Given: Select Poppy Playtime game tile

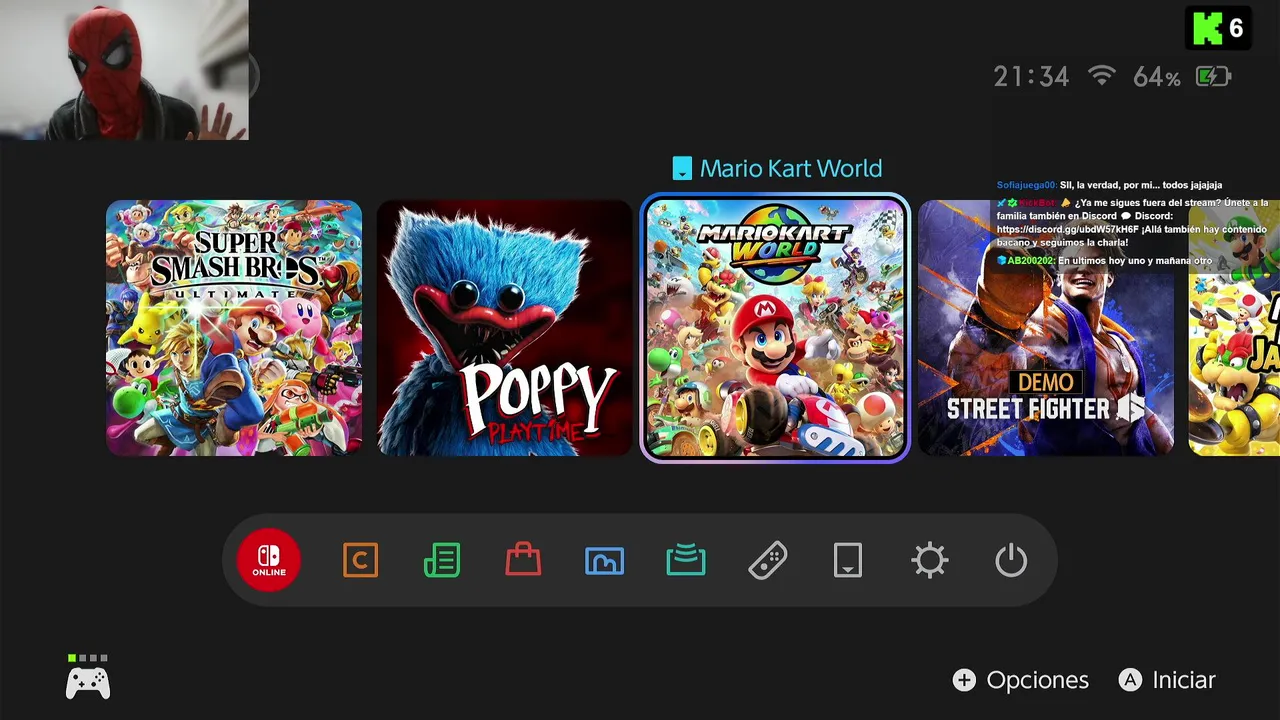Looking at the screenshot, I should (505, 328).
